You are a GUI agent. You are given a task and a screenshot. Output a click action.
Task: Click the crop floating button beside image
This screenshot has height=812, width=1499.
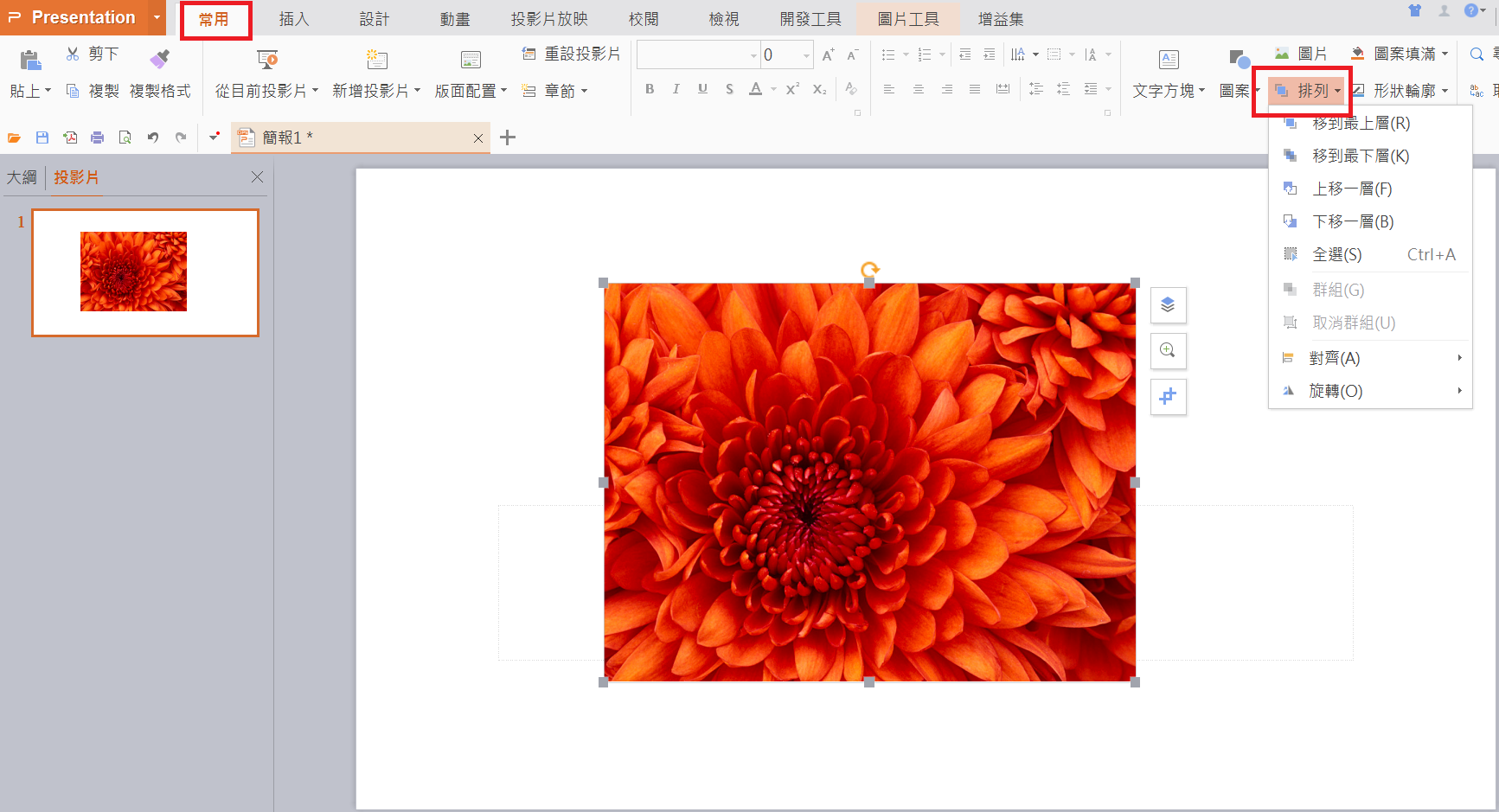[x=1168, y=396]
